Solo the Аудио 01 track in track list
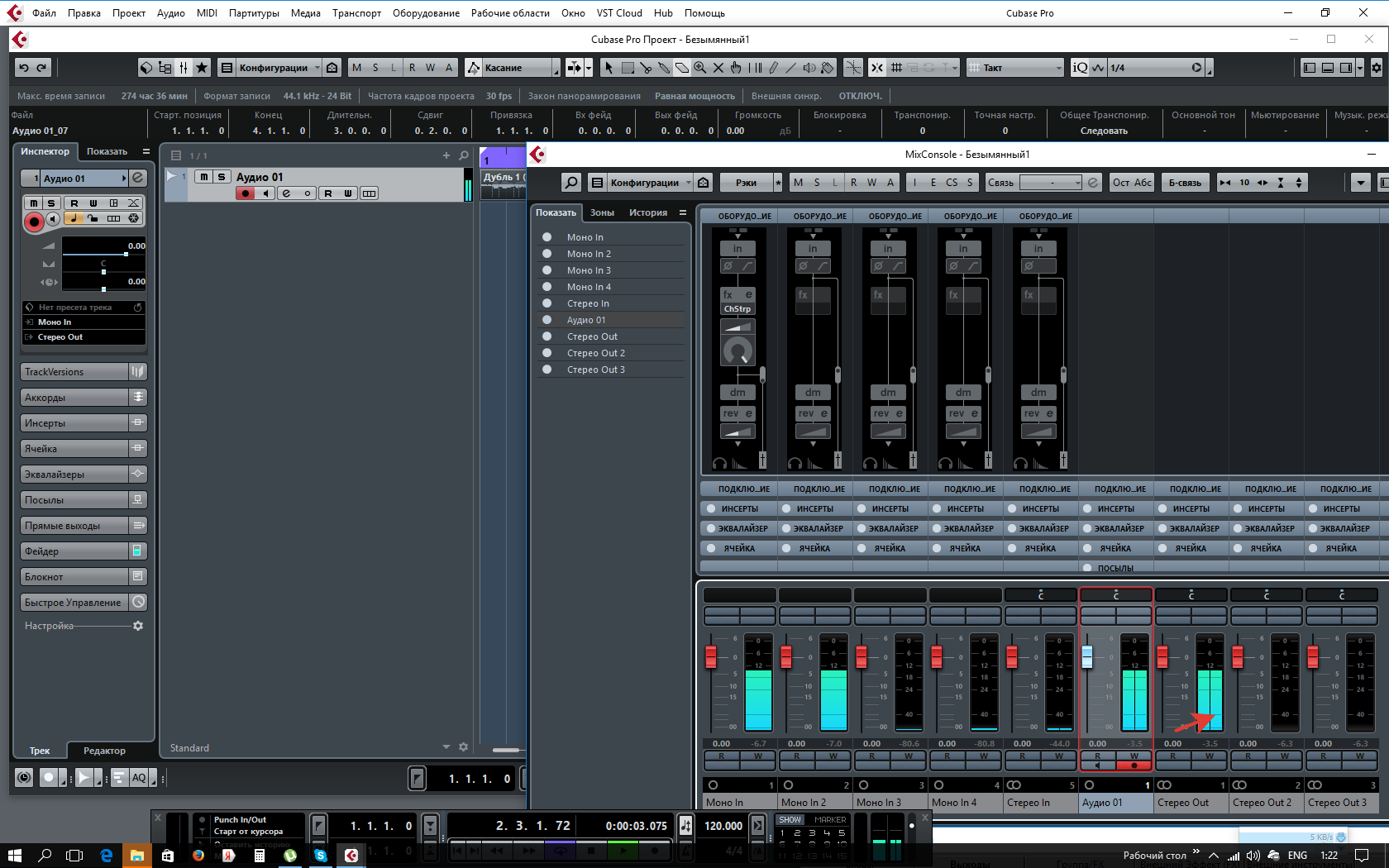 click(x=222, y=177)
